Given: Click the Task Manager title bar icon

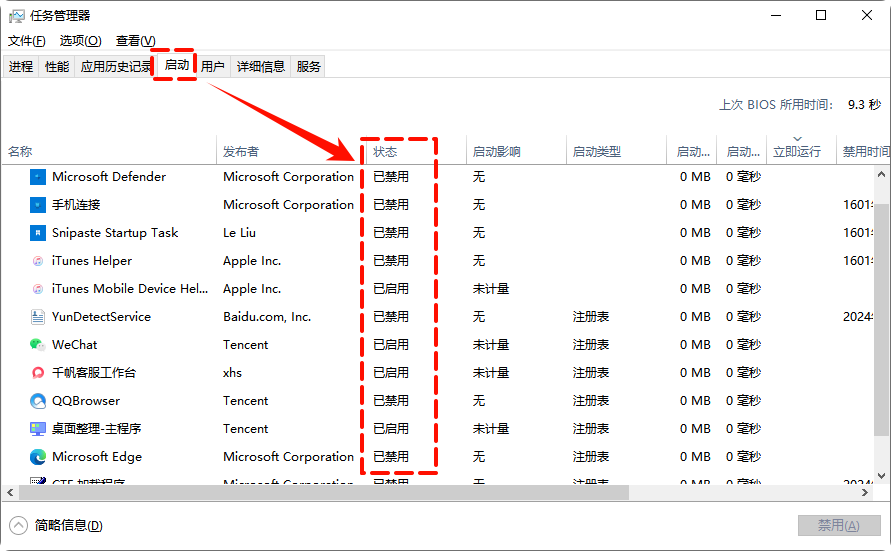Looking at the screenshot, I should 17,16.
